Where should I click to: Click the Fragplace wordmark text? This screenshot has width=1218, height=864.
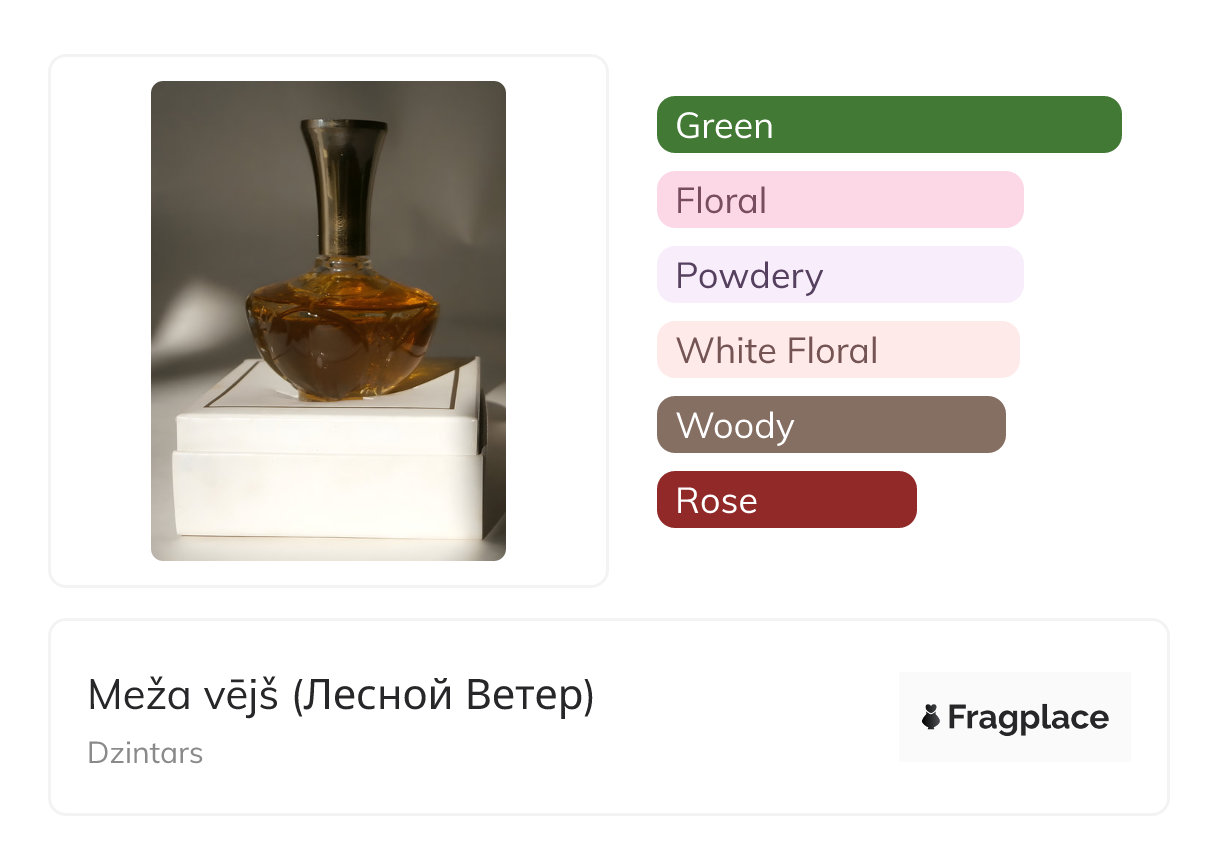click(x=1028, y=717)
